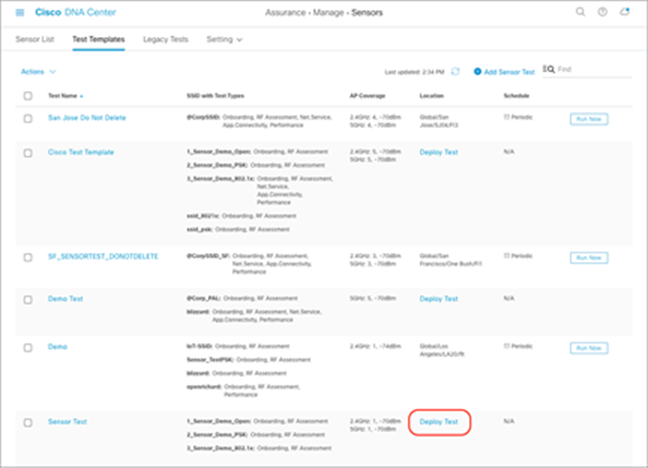The image size is (648, 468).
Task: Click the Test Name column header
Action: 62,96
